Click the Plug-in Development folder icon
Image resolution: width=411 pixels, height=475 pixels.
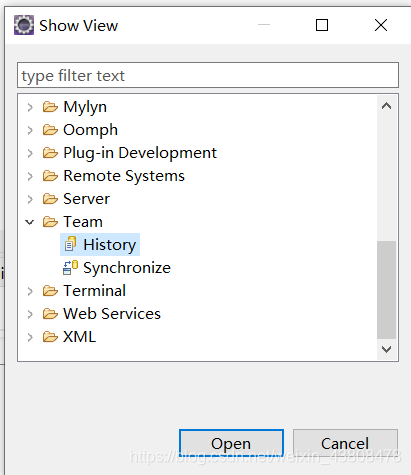(x=50, y=153)
